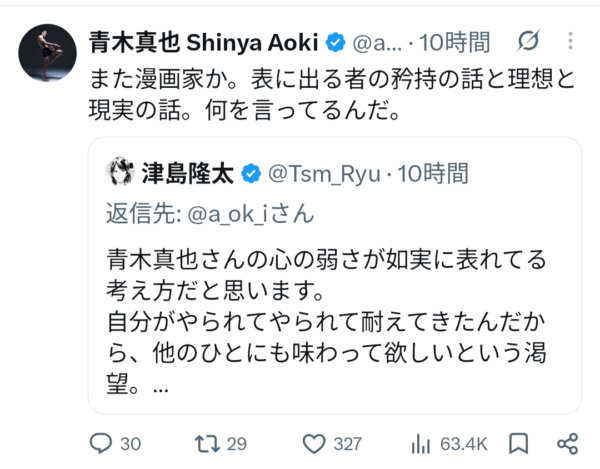Open the truncated @a... handle link
Screen dimensions: 600x469
(x=377, y=43)
